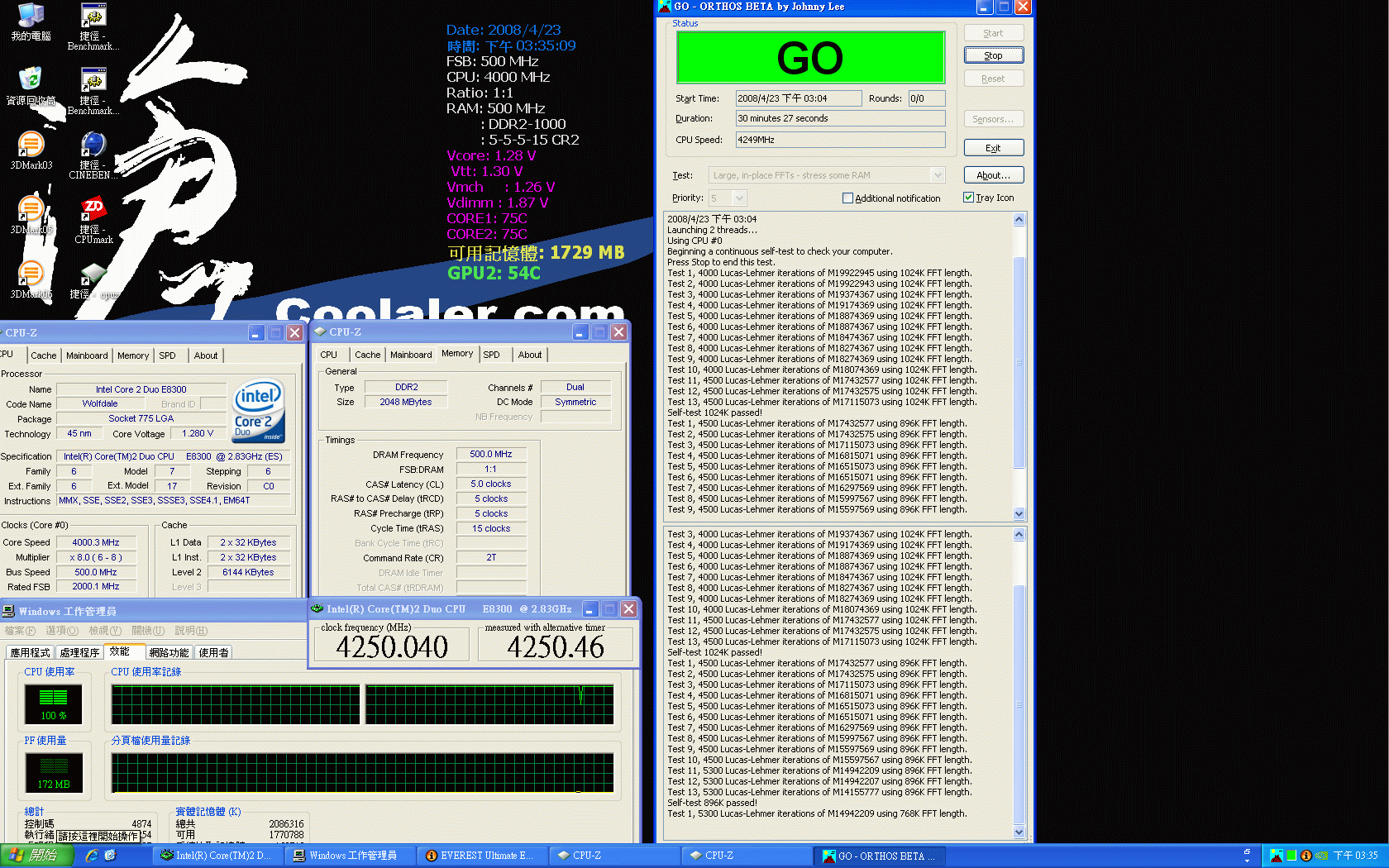Click the CPU usage 100% gauge
The width and height of the screenshot is (1389, 868).
pyautogui.click(x=54, y=704)
